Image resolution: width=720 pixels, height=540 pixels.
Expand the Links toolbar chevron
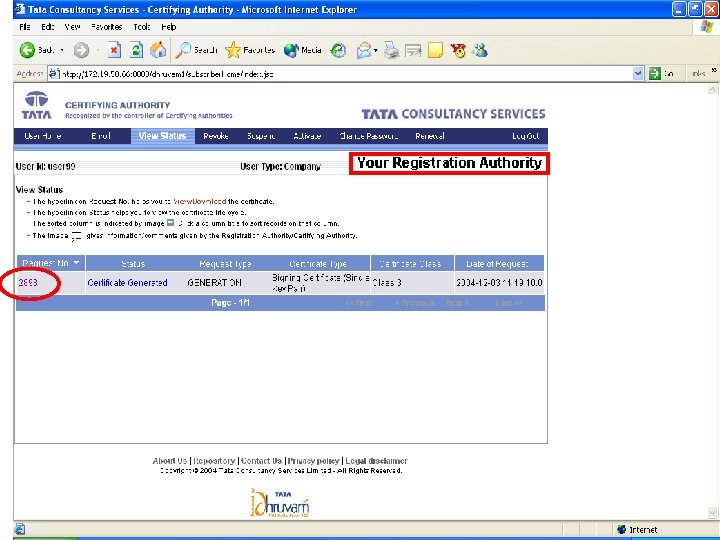pos(714,70)
